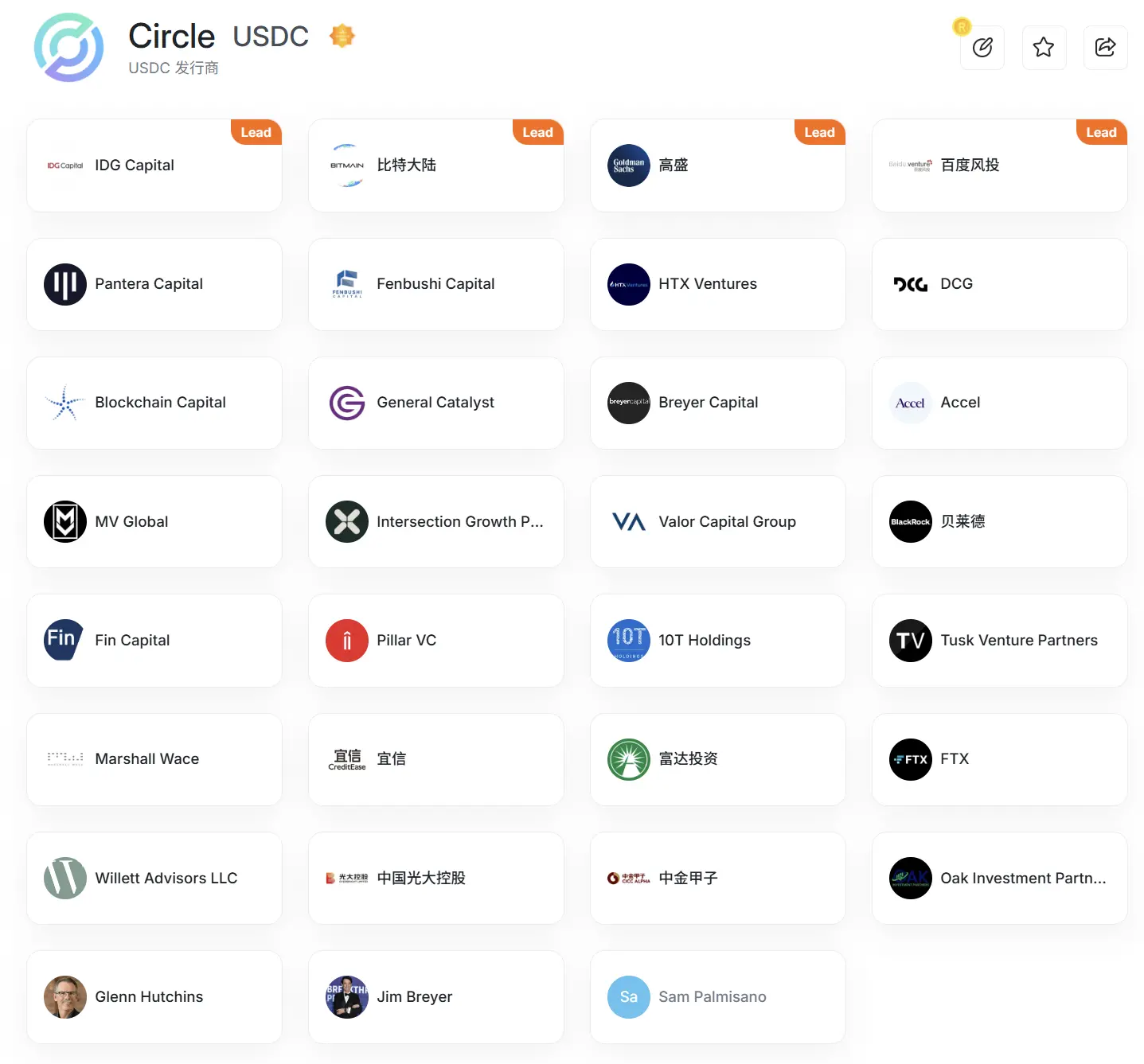Click the share icon button

coord(1105,48)
